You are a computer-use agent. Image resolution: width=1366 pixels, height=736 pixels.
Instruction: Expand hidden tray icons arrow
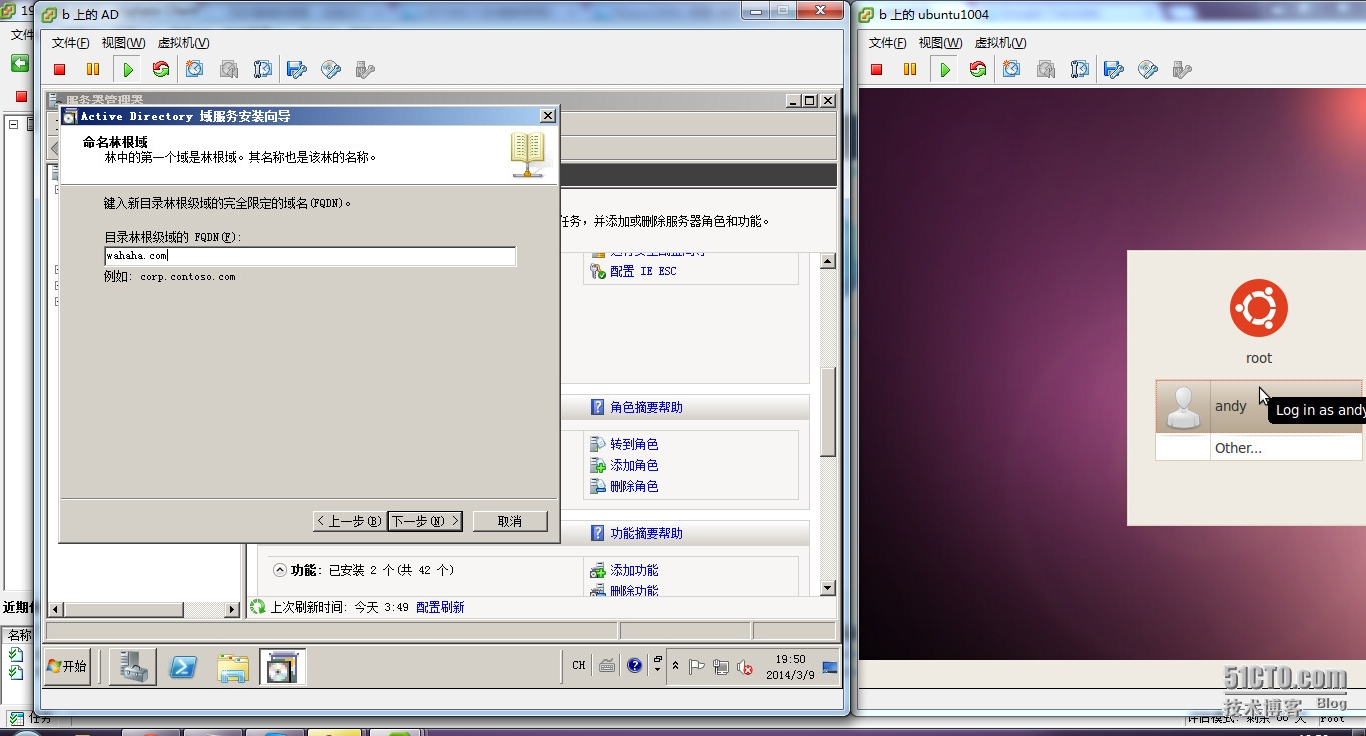coord(675,666)
